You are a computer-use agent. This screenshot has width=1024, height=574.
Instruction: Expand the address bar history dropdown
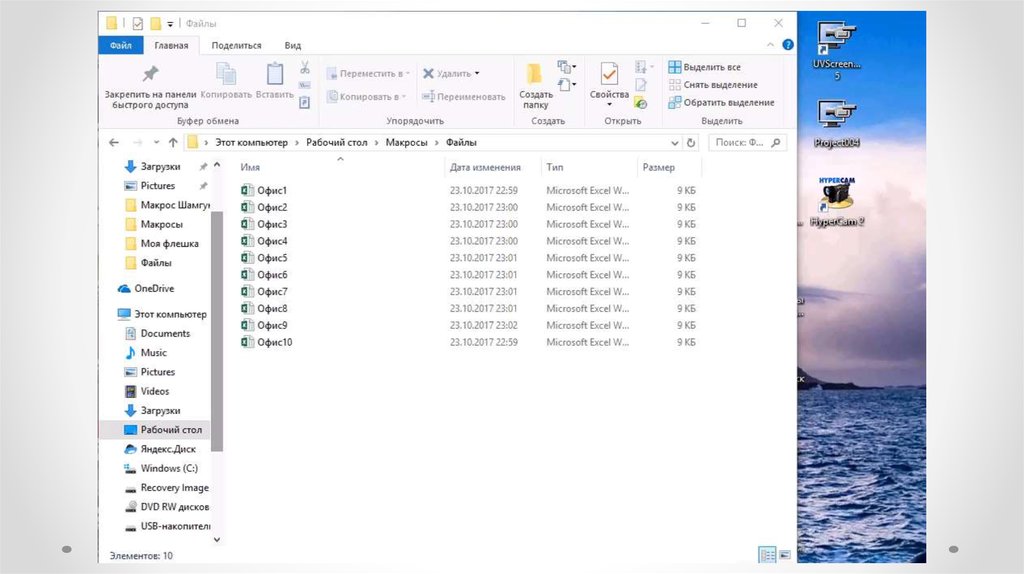673,143
